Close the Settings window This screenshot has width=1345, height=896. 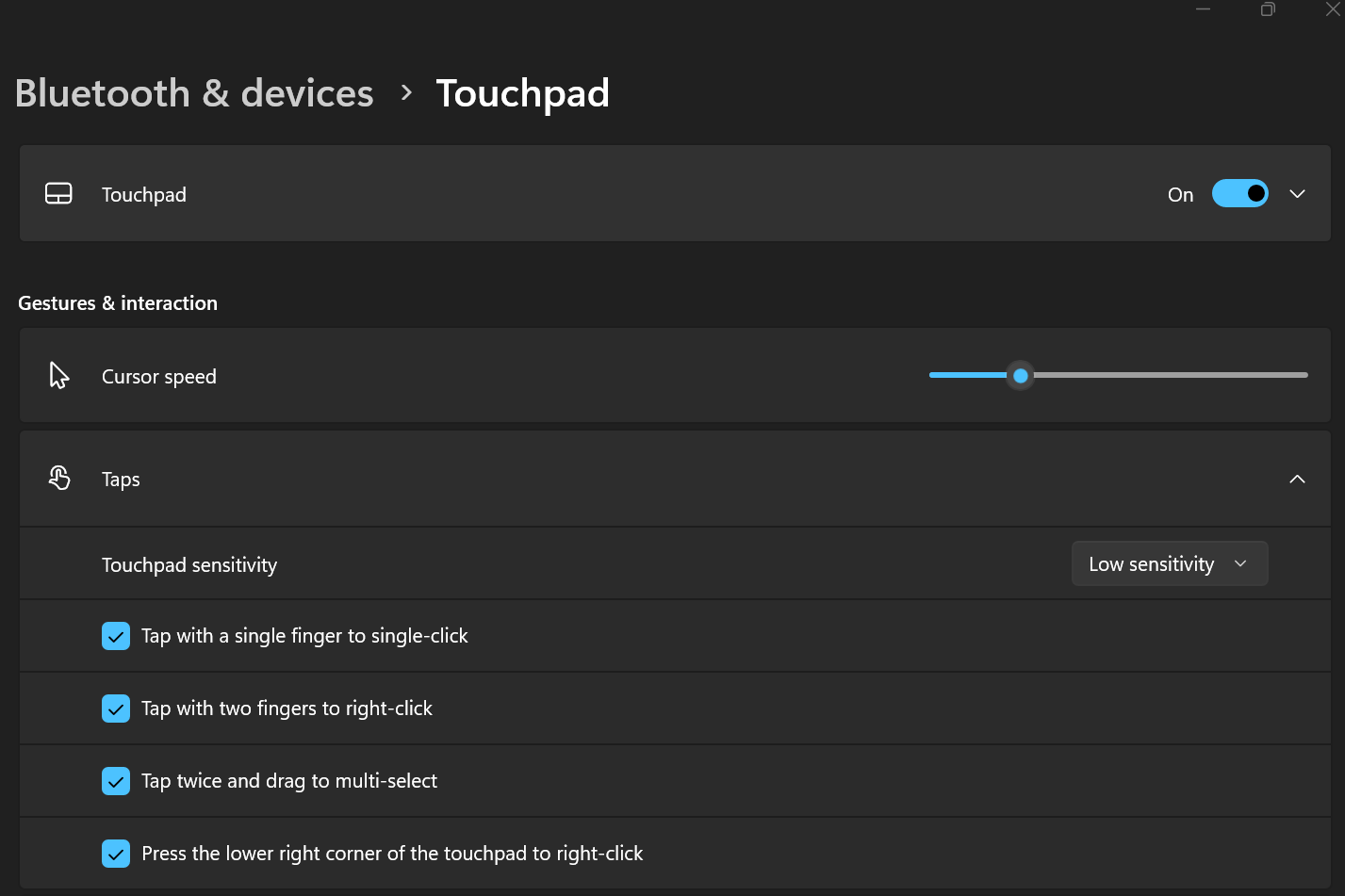tap(1333, 9)
